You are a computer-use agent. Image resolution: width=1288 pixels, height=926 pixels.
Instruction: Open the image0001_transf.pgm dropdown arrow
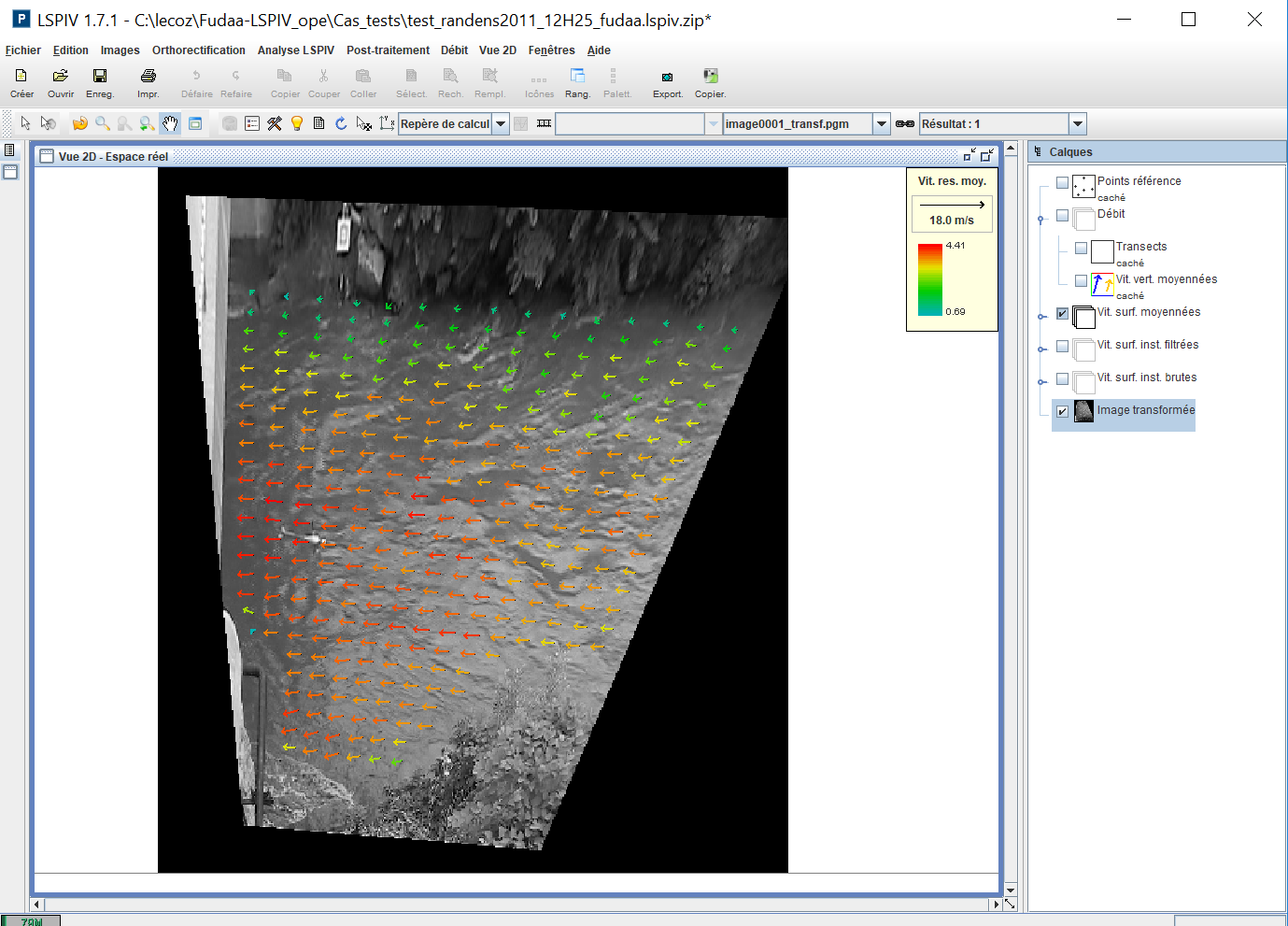click(881, 123)
